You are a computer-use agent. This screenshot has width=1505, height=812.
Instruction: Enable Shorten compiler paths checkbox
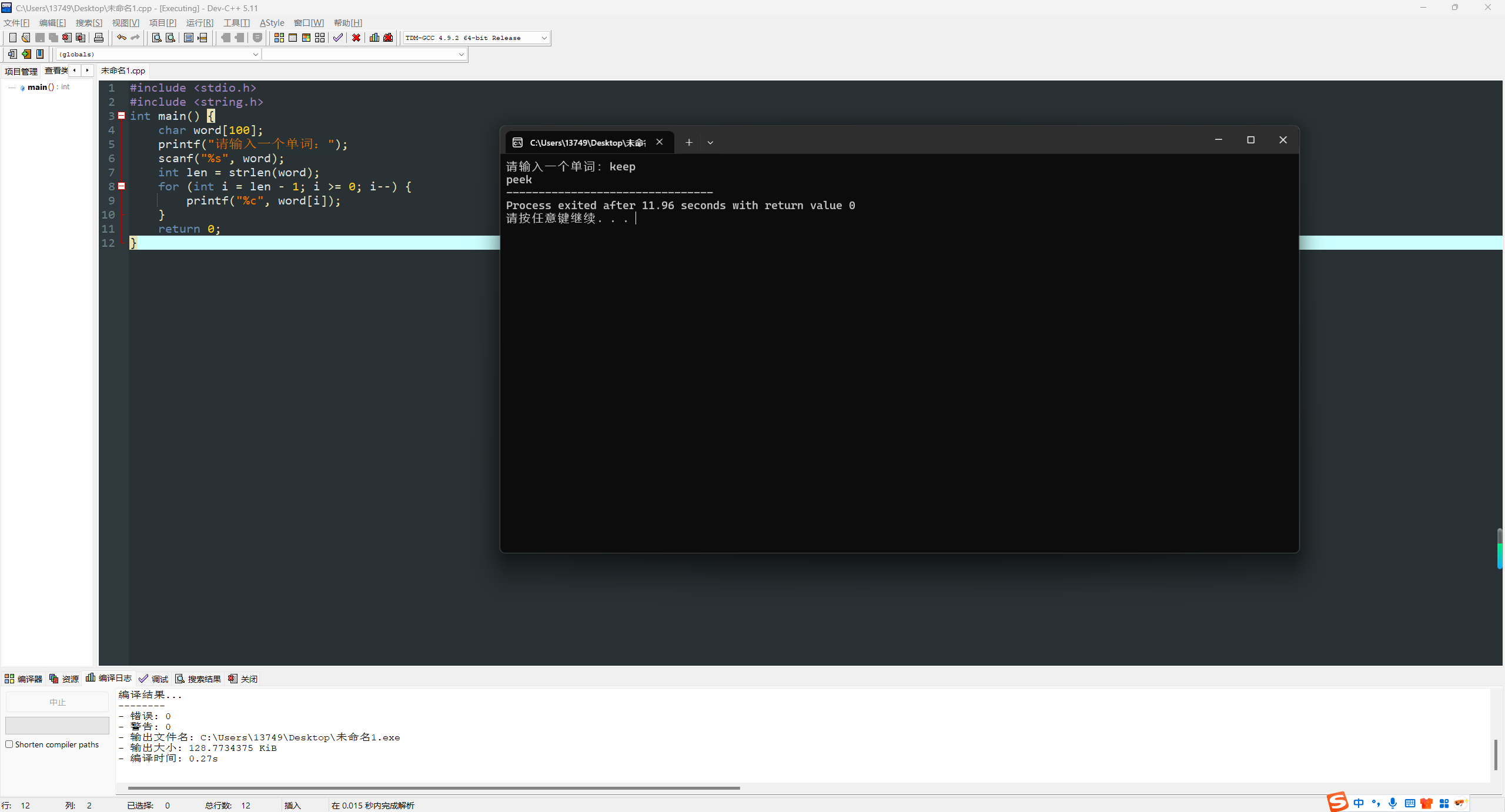tap(9, 744)
